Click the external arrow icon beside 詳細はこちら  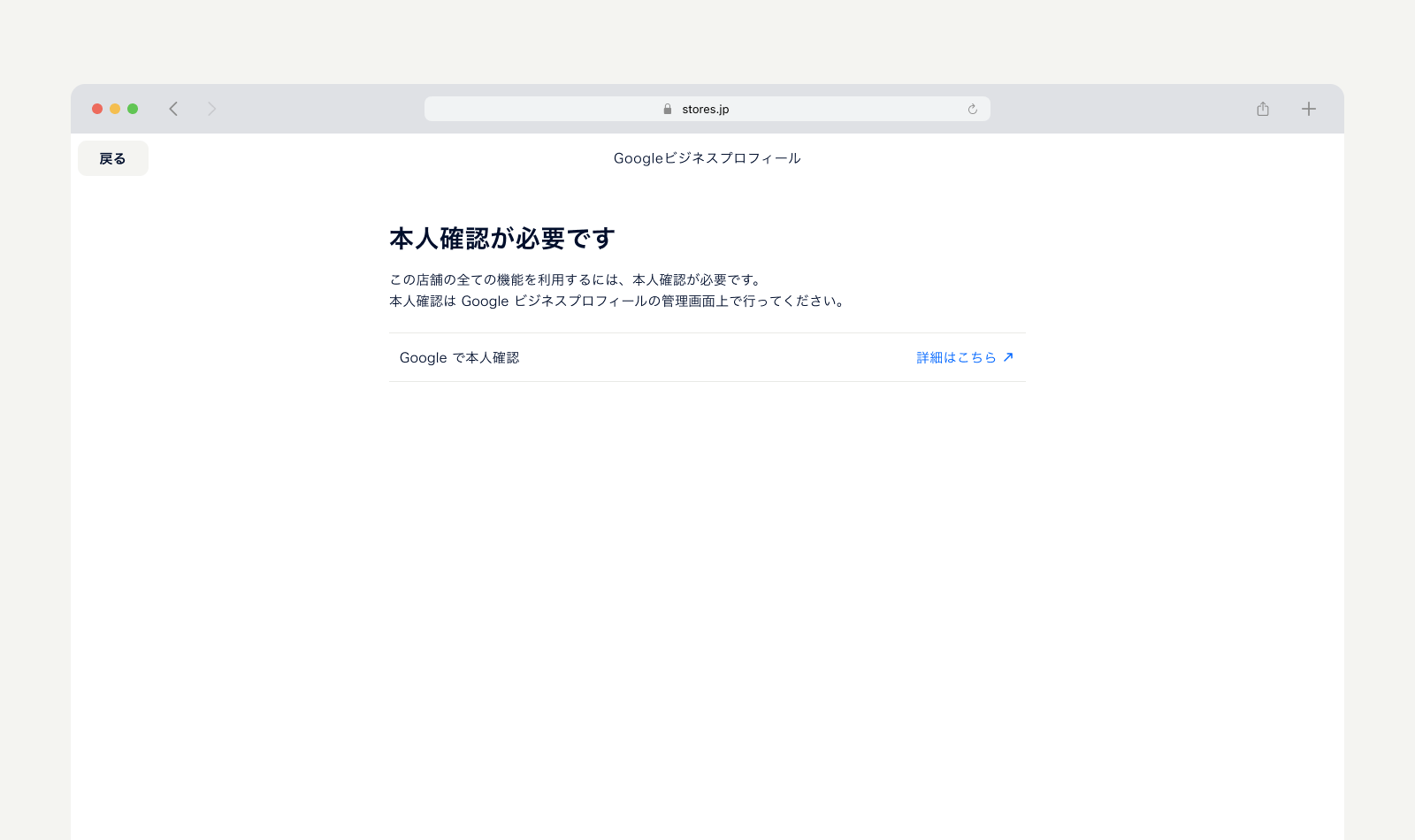click(x=1008, y=357)
